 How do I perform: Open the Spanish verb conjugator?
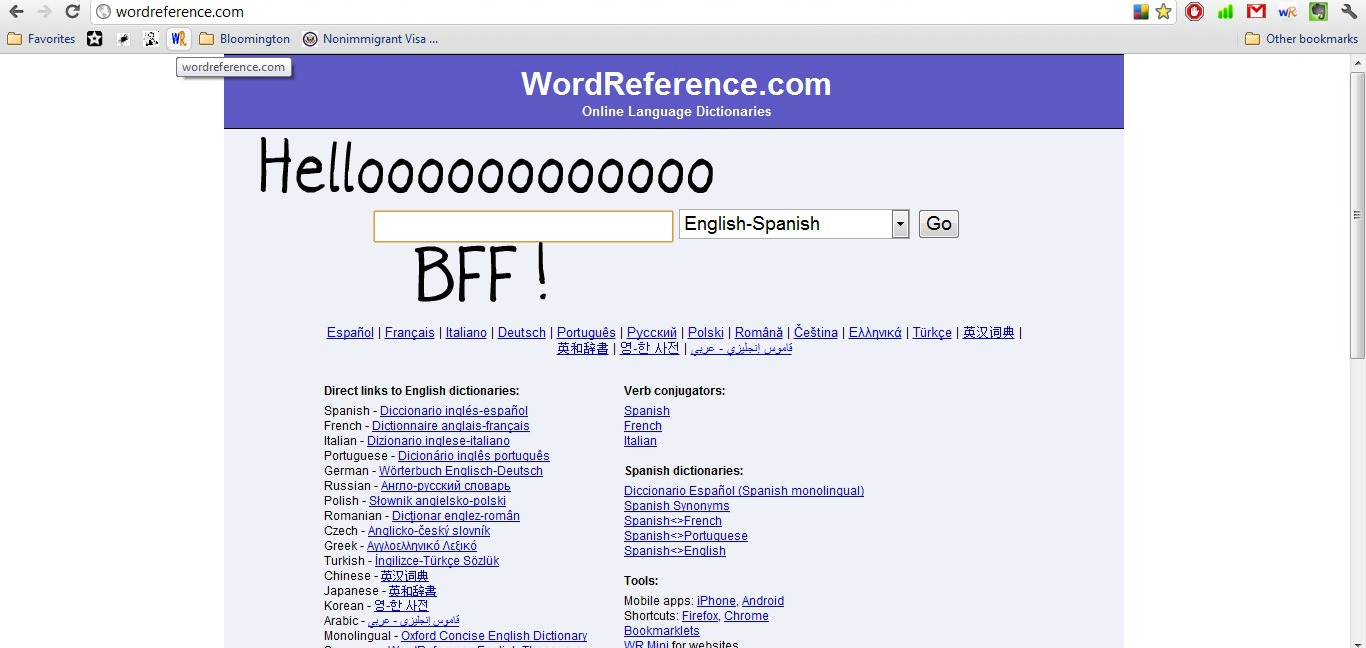click(647, 411)
